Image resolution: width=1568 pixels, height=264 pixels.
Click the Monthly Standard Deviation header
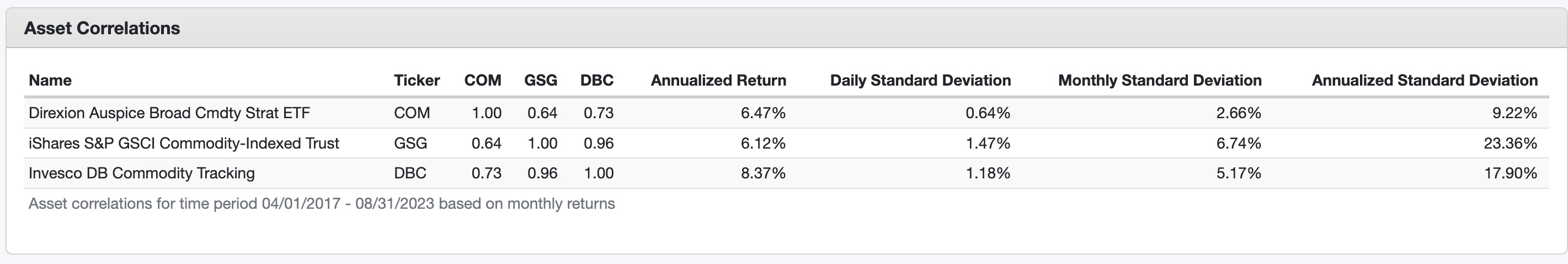click(1160, 81)
